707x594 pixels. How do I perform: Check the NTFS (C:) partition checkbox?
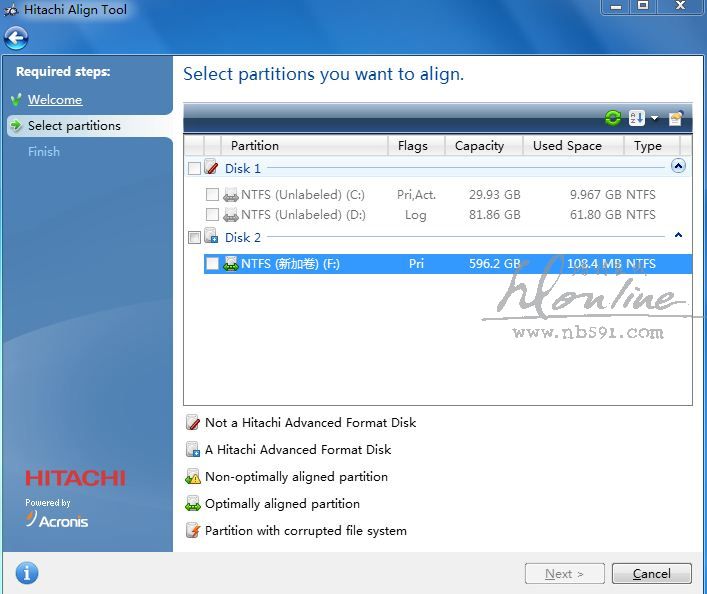212,195
